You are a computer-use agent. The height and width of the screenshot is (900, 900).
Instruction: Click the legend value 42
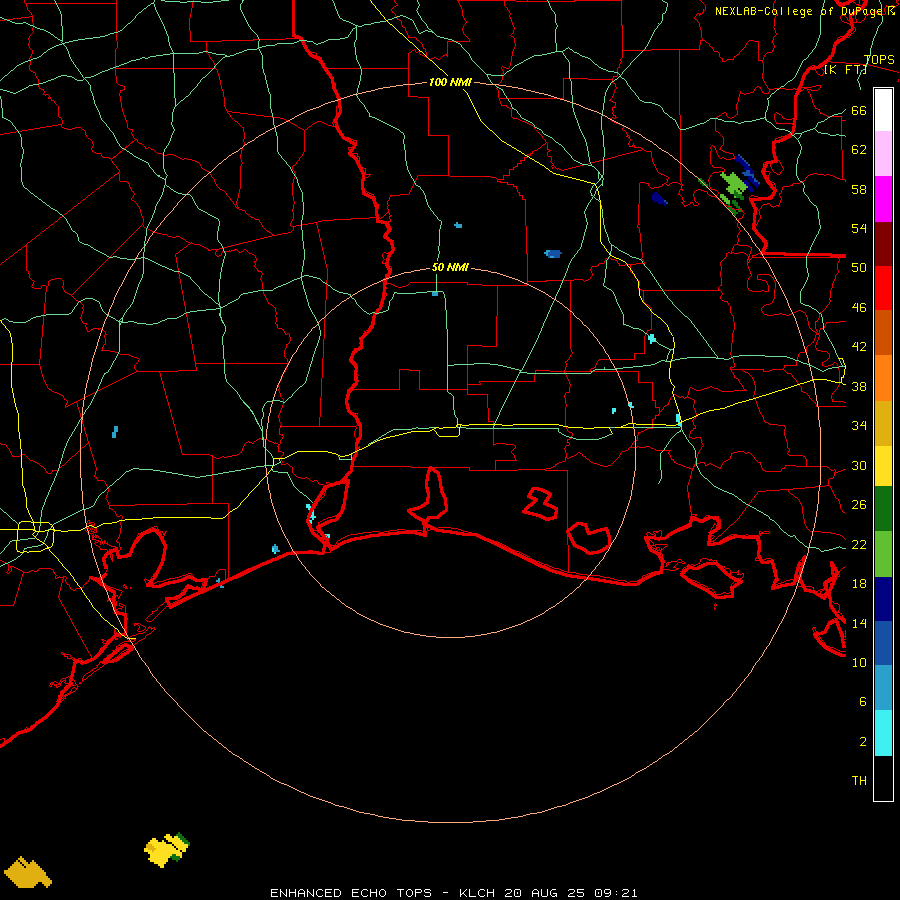[x=859, y=347]
